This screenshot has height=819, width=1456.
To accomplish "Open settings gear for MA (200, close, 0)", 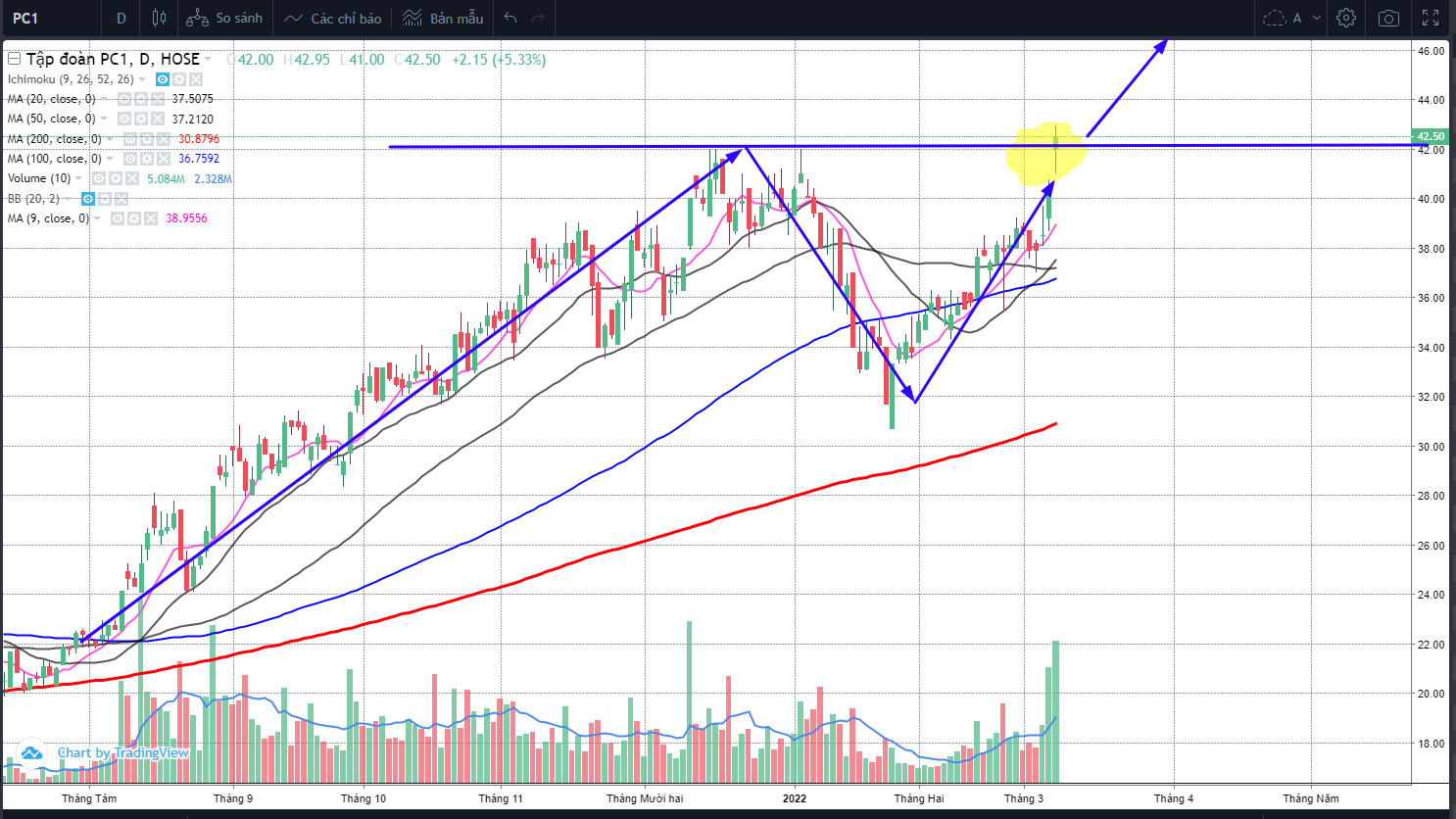I will point(148,139).
